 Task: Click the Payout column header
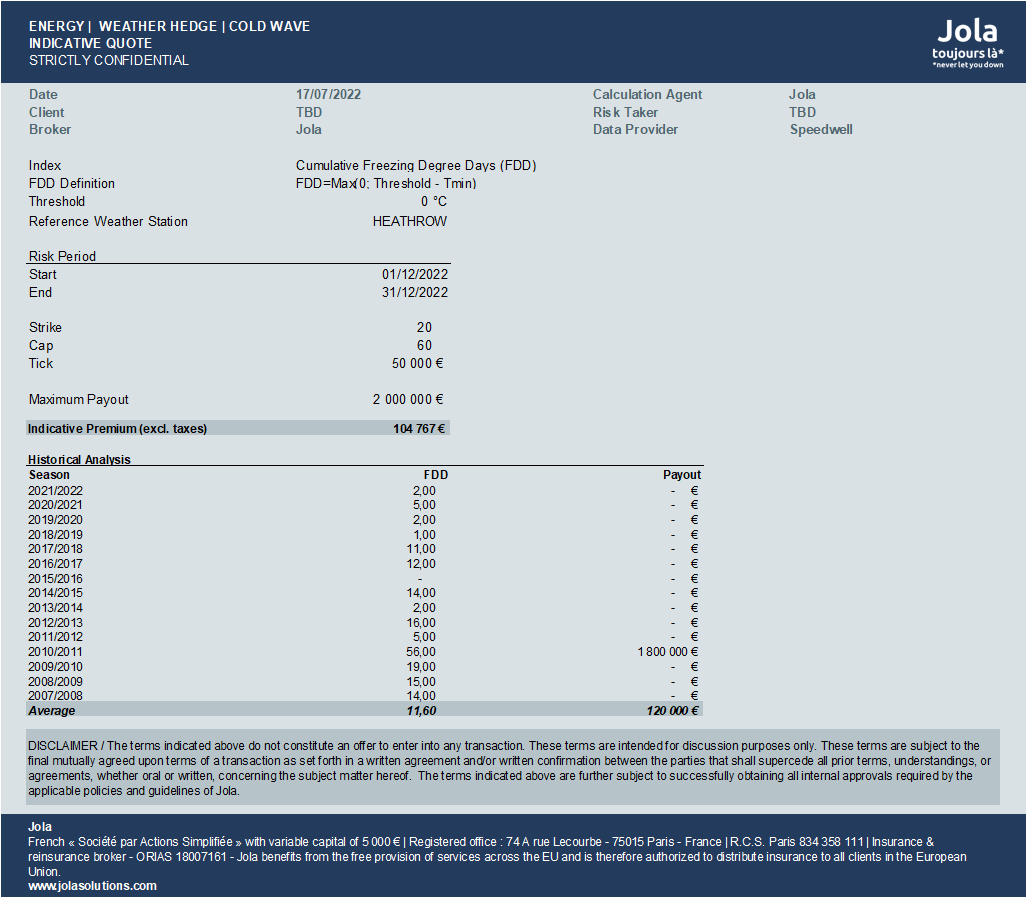coord(682,475)
